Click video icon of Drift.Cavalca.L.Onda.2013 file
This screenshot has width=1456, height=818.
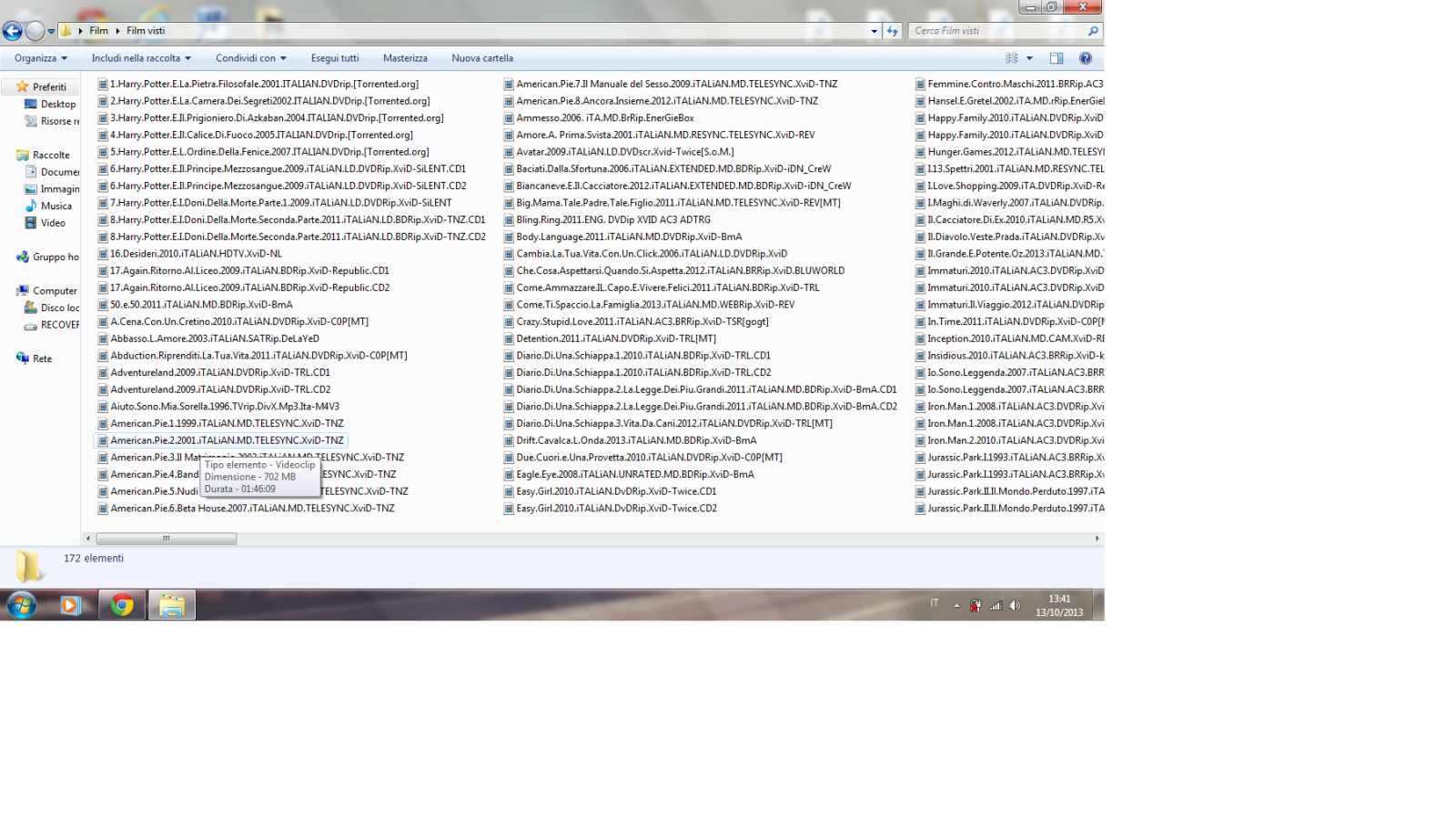(509, 440)
